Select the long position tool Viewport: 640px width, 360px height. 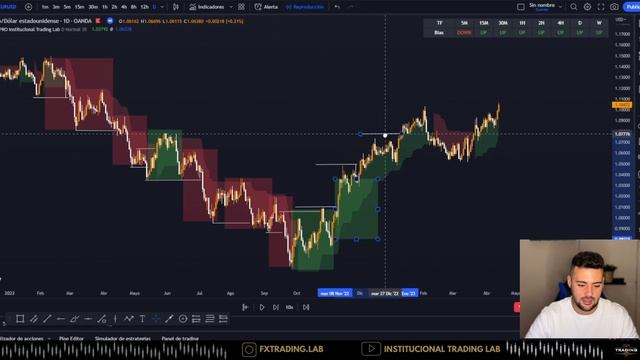tap(196, 319)
